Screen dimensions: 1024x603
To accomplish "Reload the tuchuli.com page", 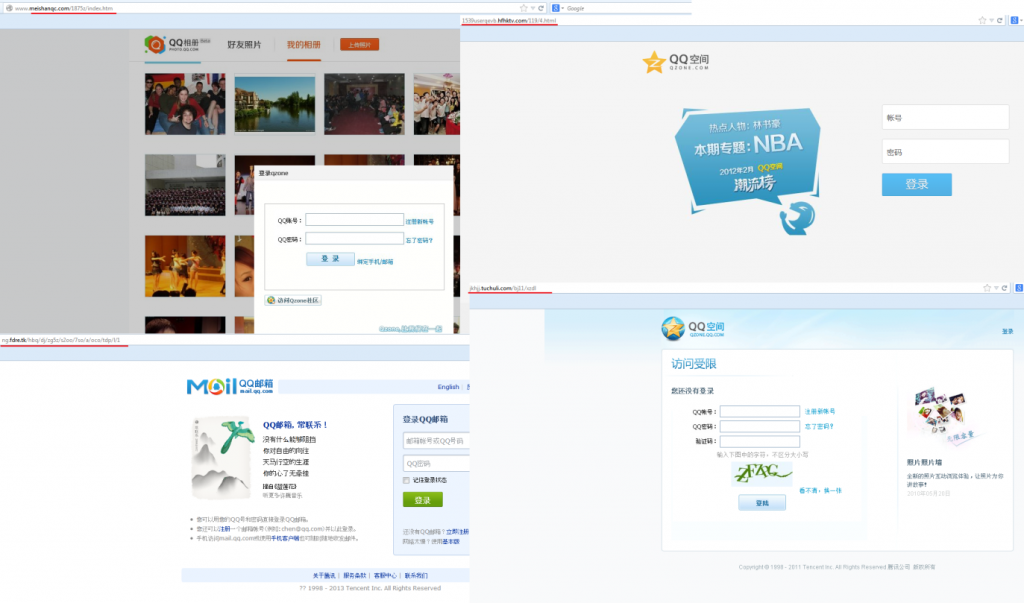I will [1004, 288].
